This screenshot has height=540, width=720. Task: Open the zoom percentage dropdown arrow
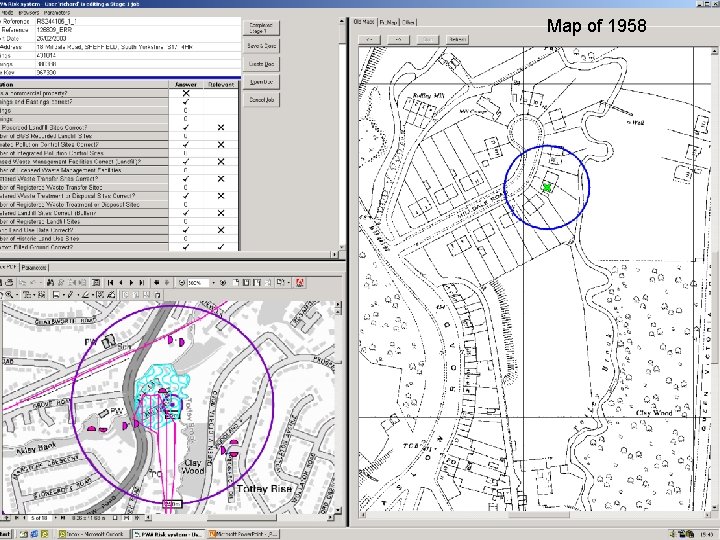(214, 283)
